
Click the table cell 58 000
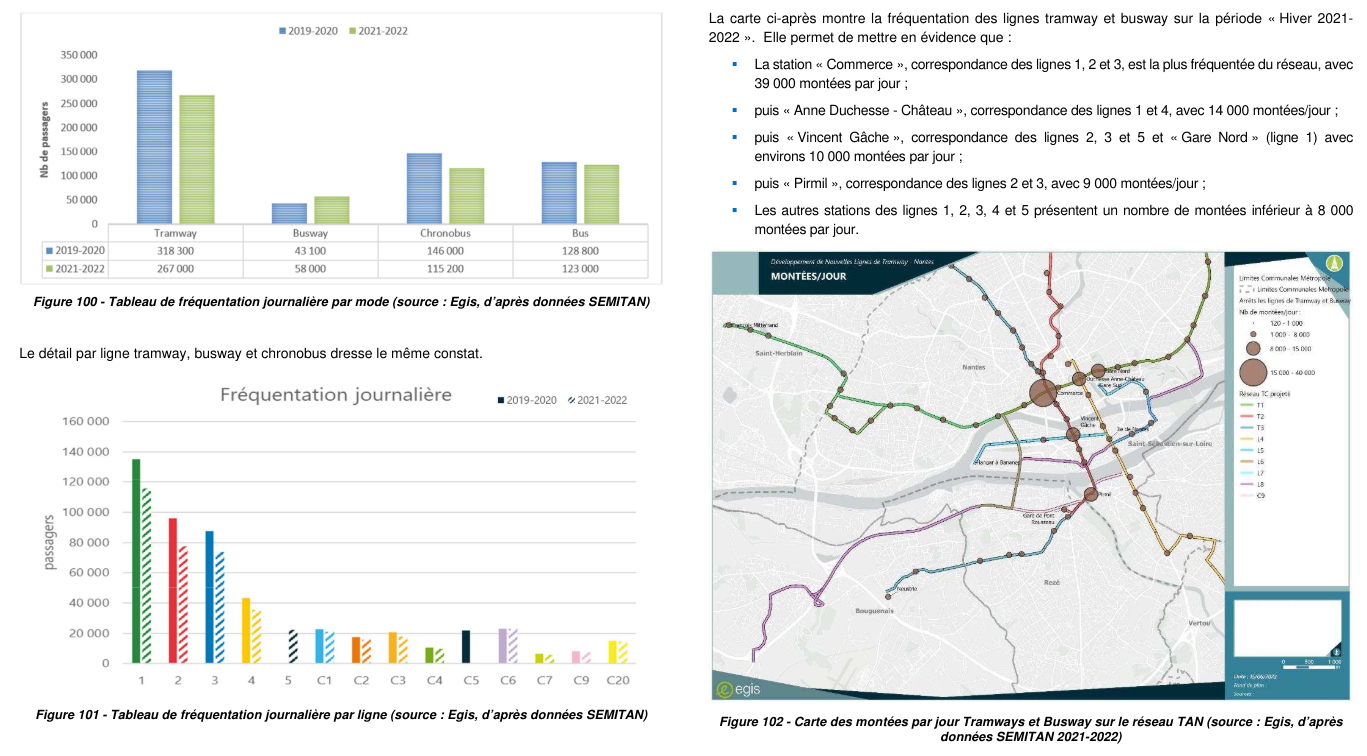(310, 268)
